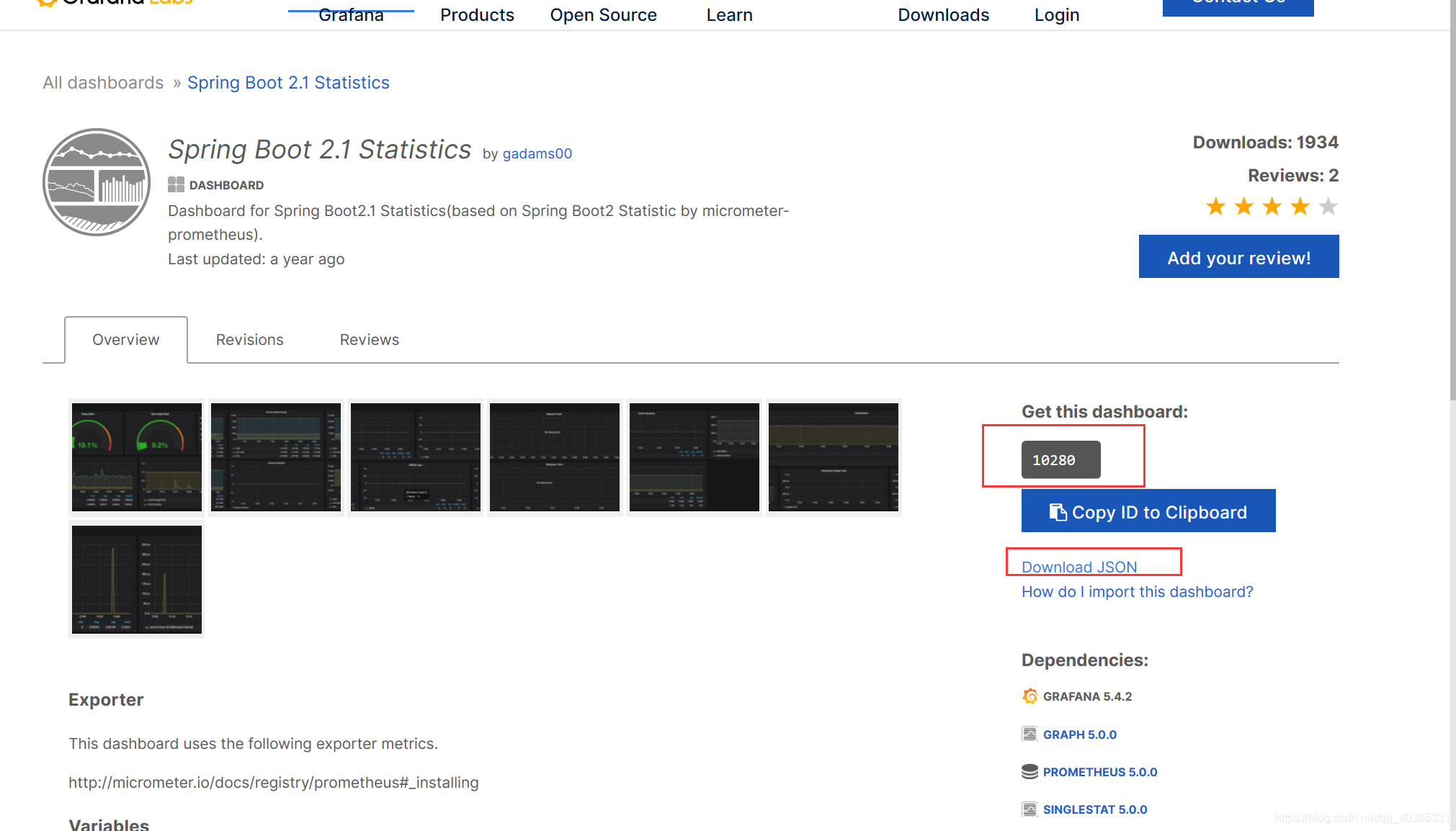Click the Dashboard type grid icon
This screenshot has height=831, width=1456.
[x=176, y=185]
